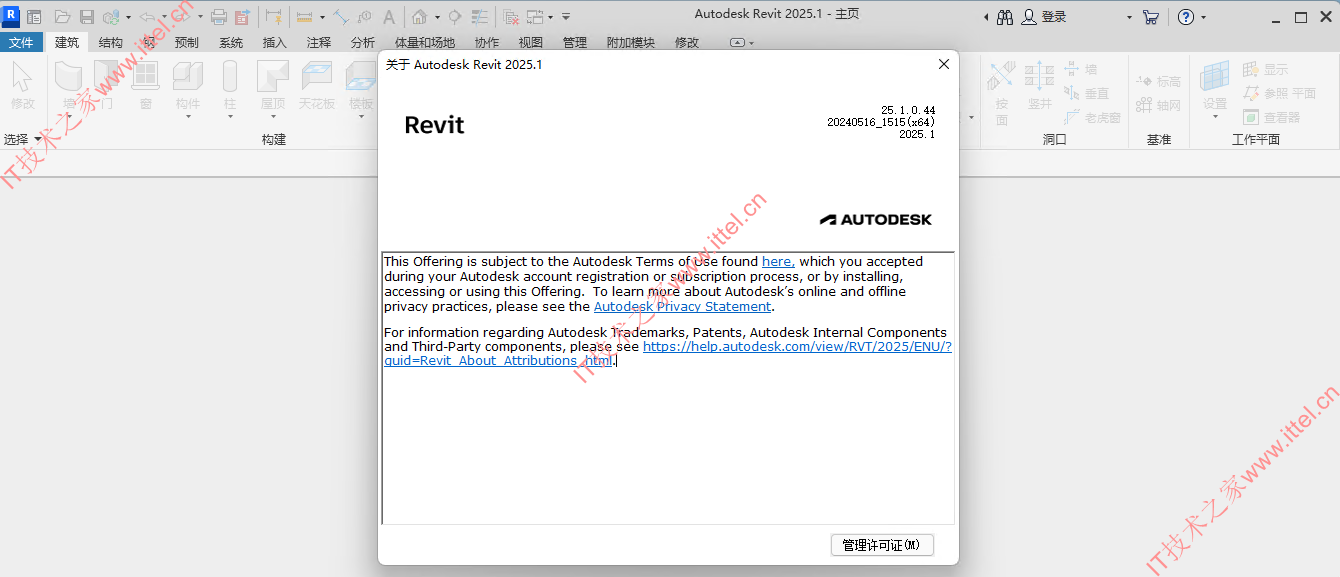This screenshot has height=577, width=1340.
Task: Open the Home view icon beside the Revit logo
Action: coord(35,17)
